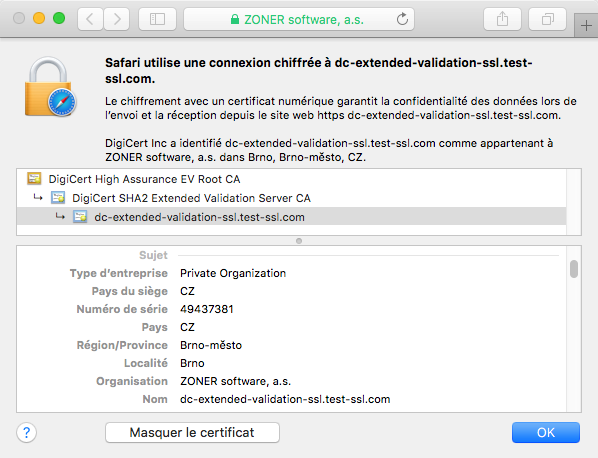Select DigiCert SHA2 Extended Validation Server CA row
Image resolution: width=598 pixels, height=458 pixels.
[291, 198]
